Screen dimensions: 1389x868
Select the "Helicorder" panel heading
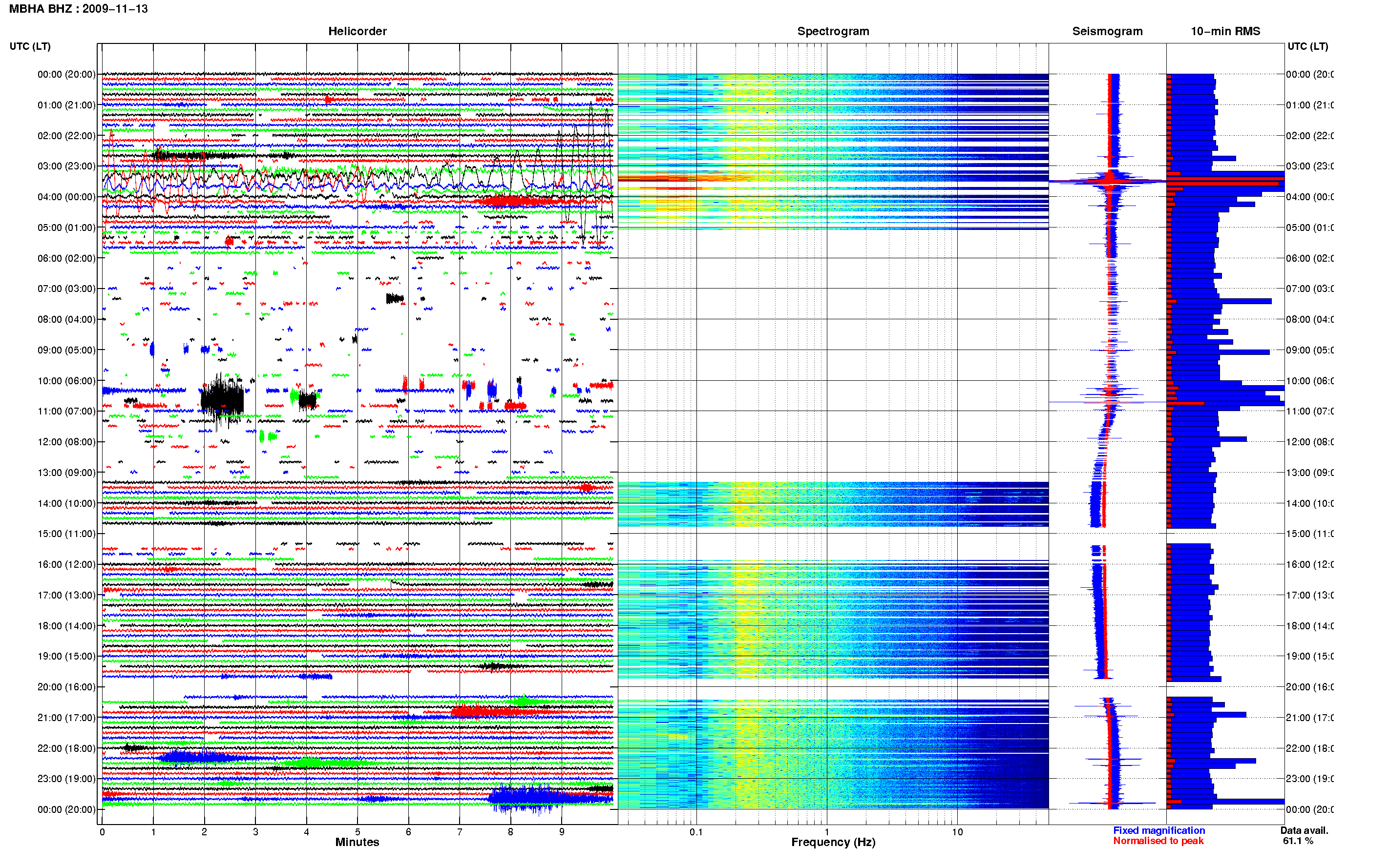[357, 31]
